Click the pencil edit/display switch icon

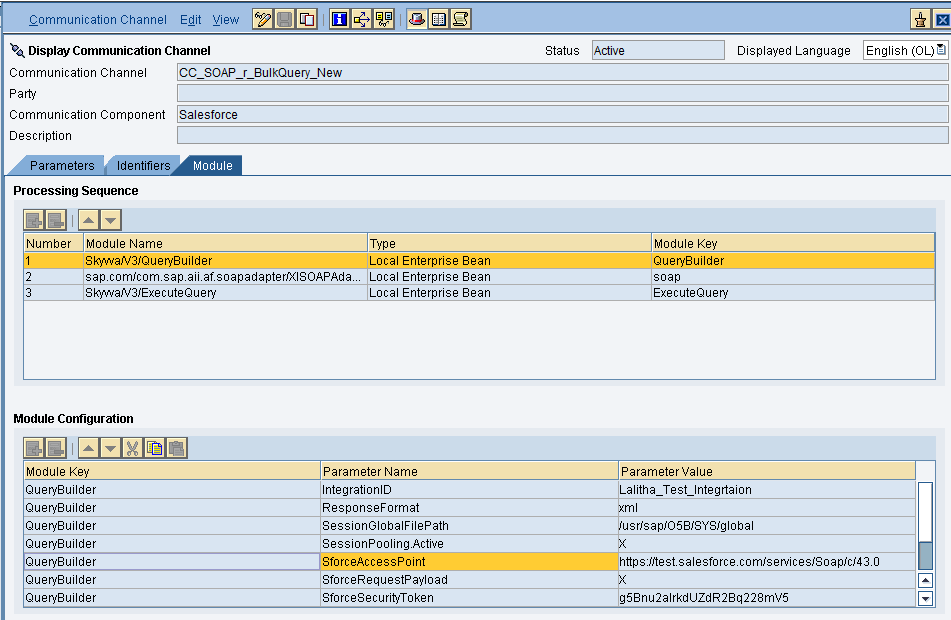coord(263,19)
